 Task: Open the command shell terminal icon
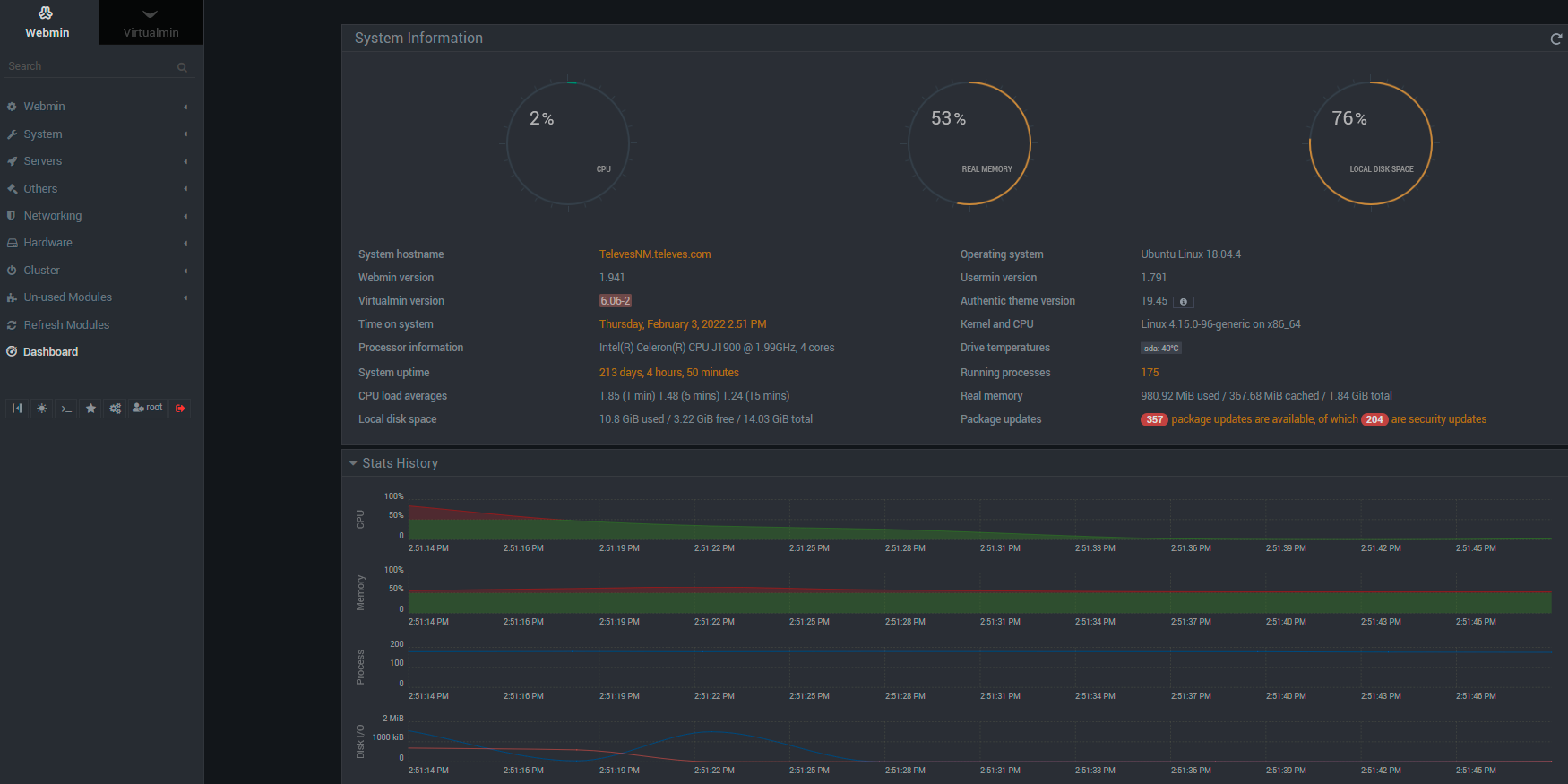[x=66, y=409]
